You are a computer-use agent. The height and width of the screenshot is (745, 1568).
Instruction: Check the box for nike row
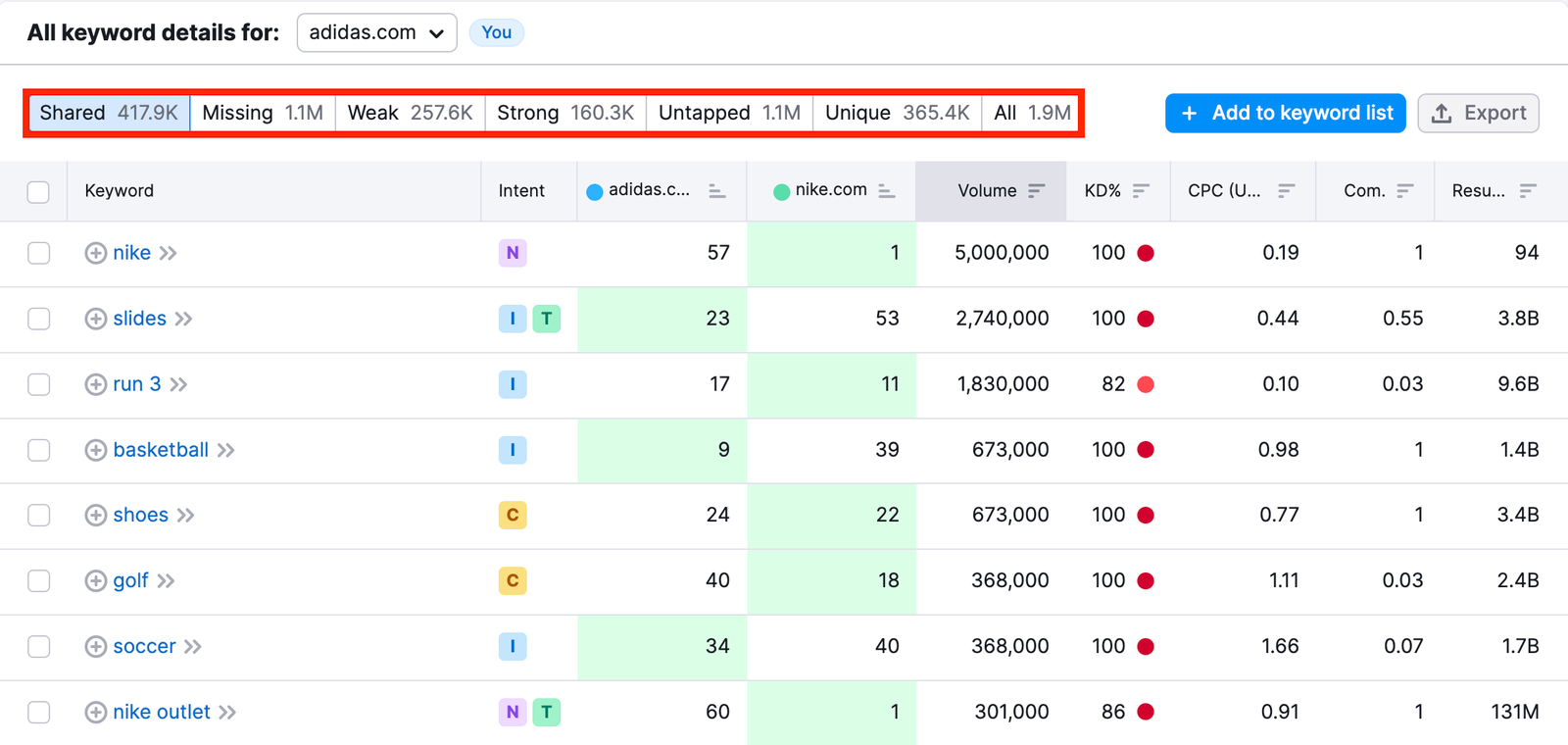[x=38, y=253]
